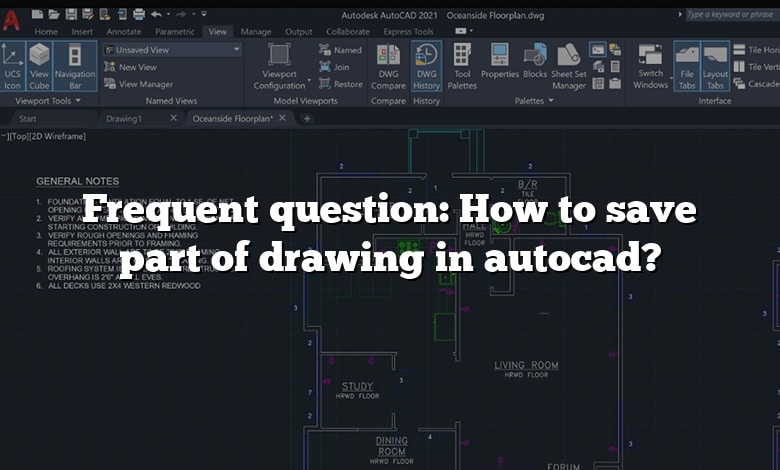
Task: Click the [Top] viewport view control
Action: point(19,136)
